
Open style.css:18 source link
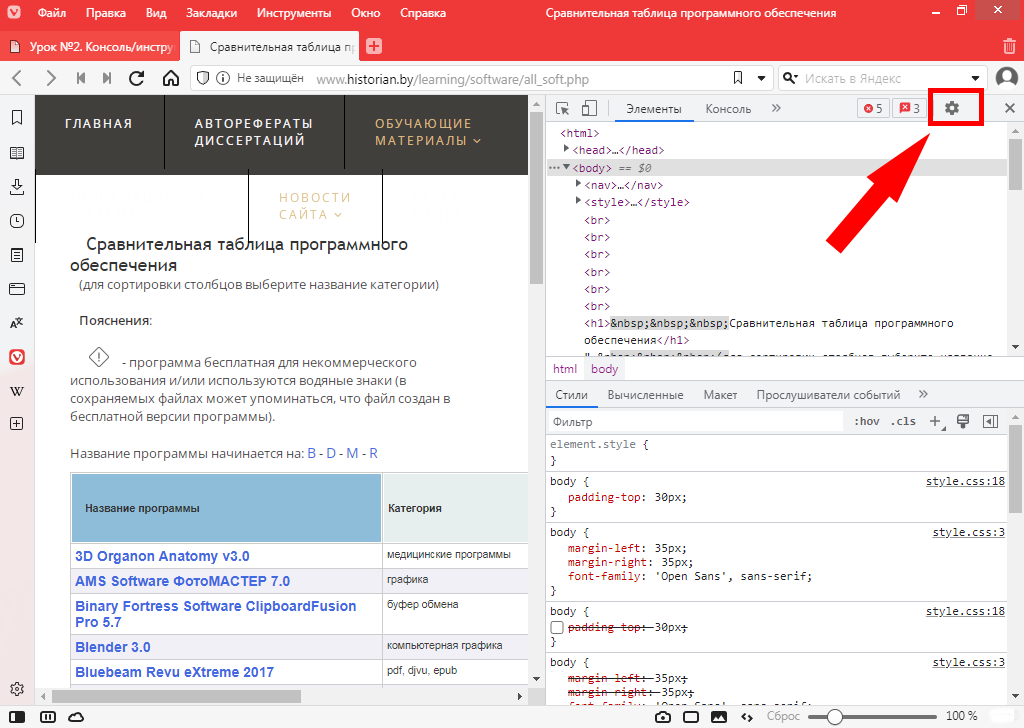[x=965, y=481]
